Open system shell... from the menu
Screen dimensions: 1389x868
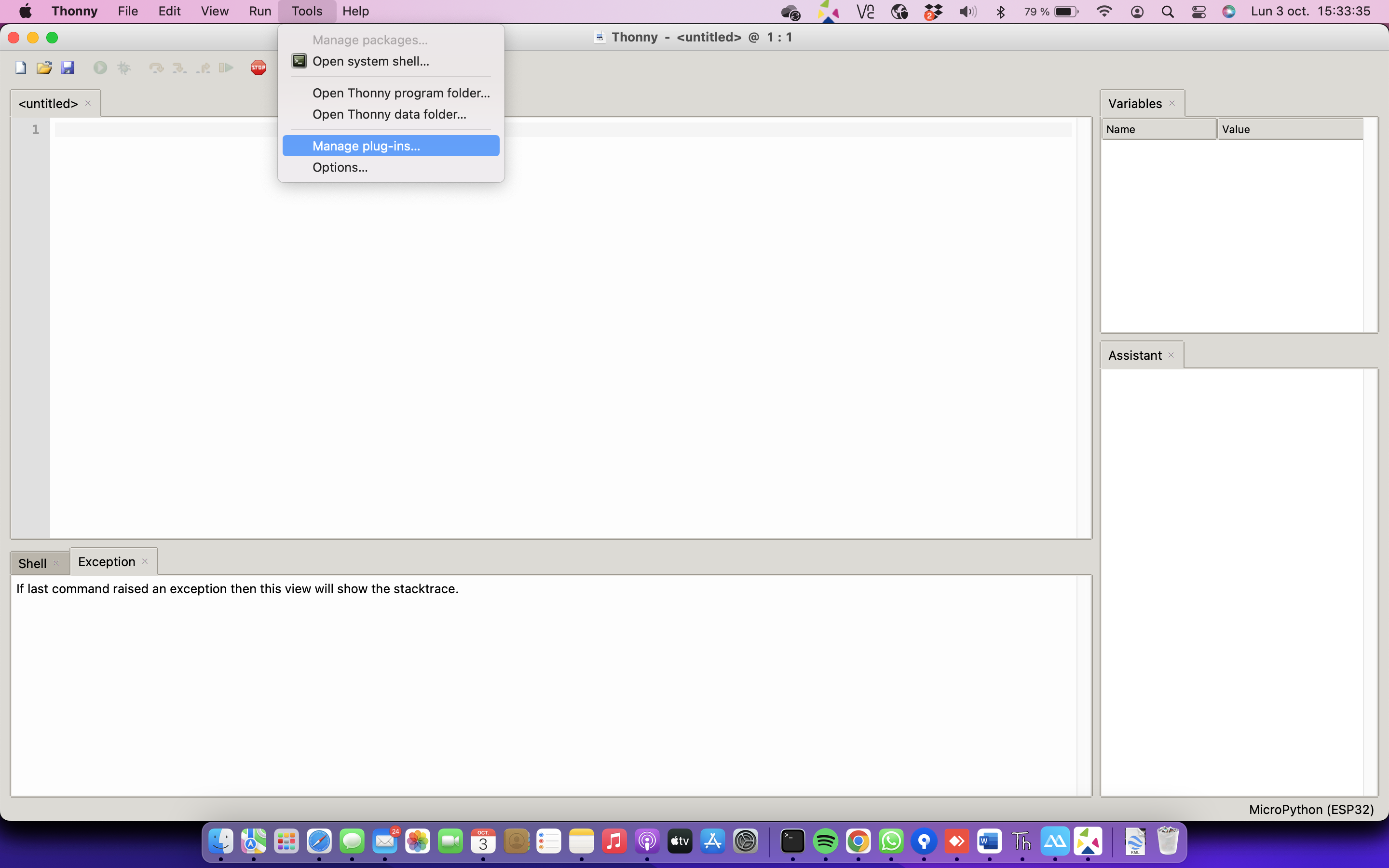[x=370, y=61]
